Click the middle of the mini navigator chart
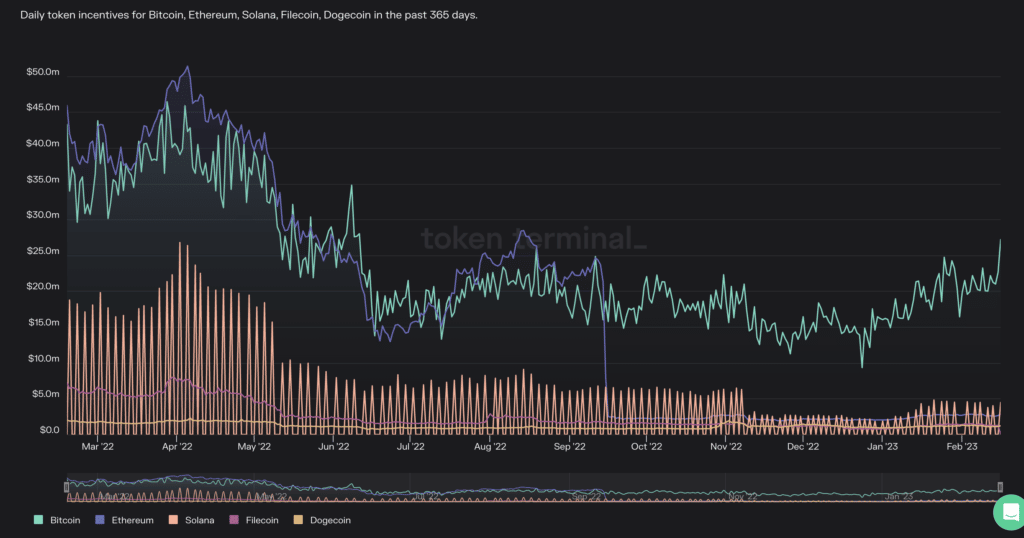Image resolution: width=1024 pixels, height=538 pixels. click(x=533, y=491)
